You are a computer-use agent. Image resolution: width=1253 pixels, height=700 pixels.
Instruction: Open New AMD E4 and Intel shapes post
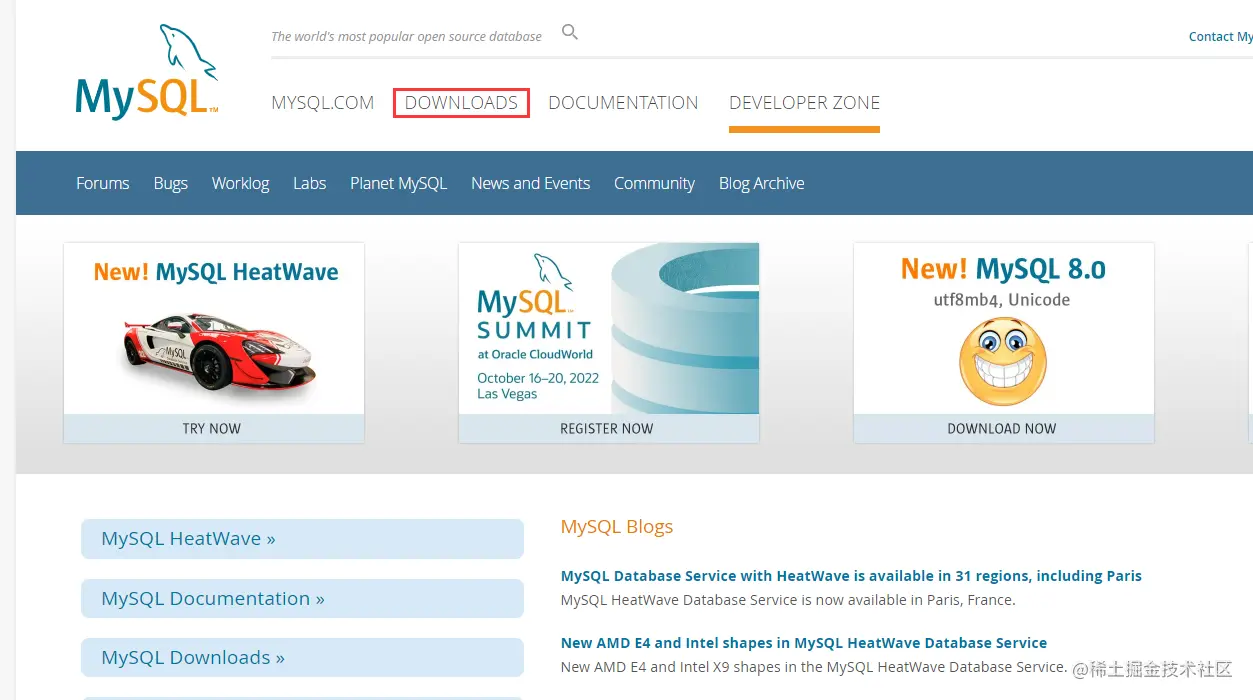pyautogui.click(x=804, y=643)
